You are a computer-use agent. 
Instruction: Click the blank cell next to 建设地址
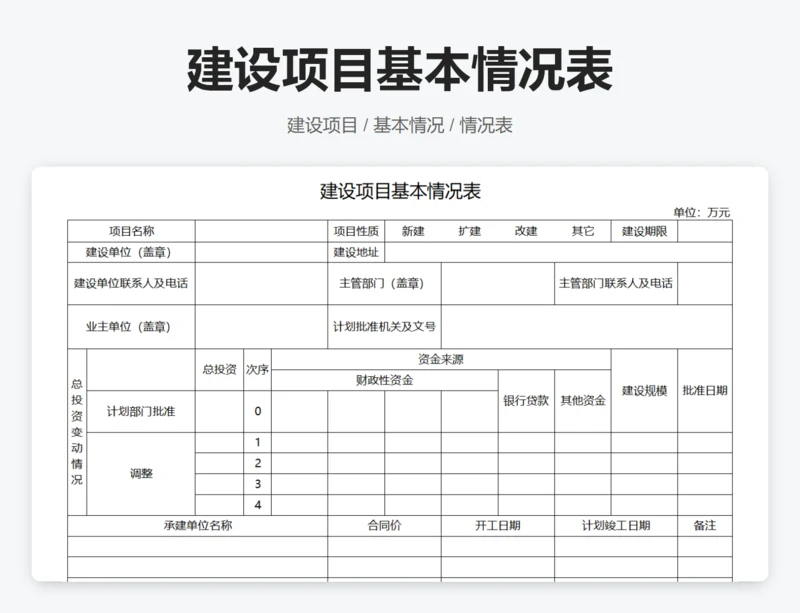coord(558,252)
